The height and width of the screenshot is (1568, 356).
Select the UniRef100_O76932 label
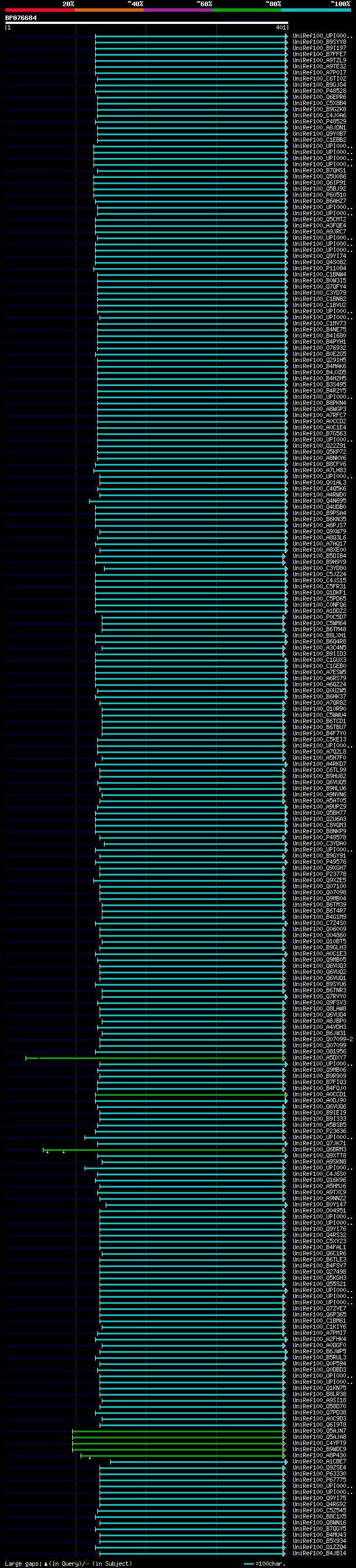tap(319, 348)
